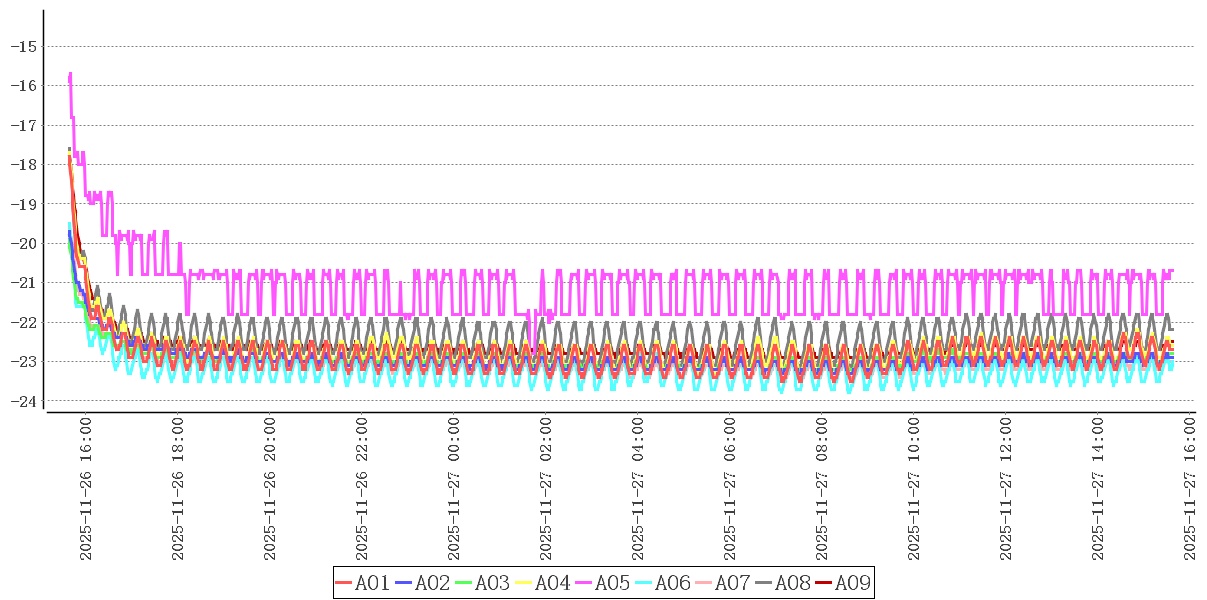
Task: Click the -24 y-axis value label
Action: [23, 401]
